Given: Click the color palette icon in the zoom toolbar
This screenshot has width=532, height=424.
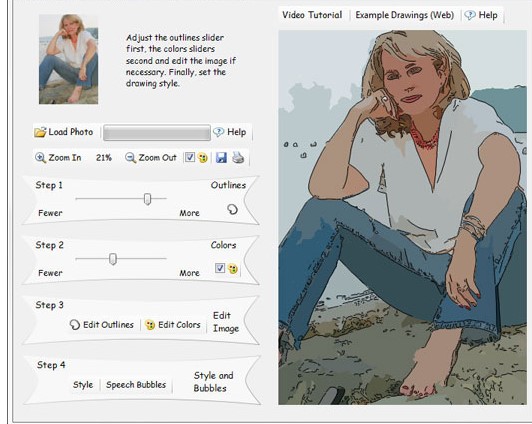Looking at the screenshot, I should [203, 158].
